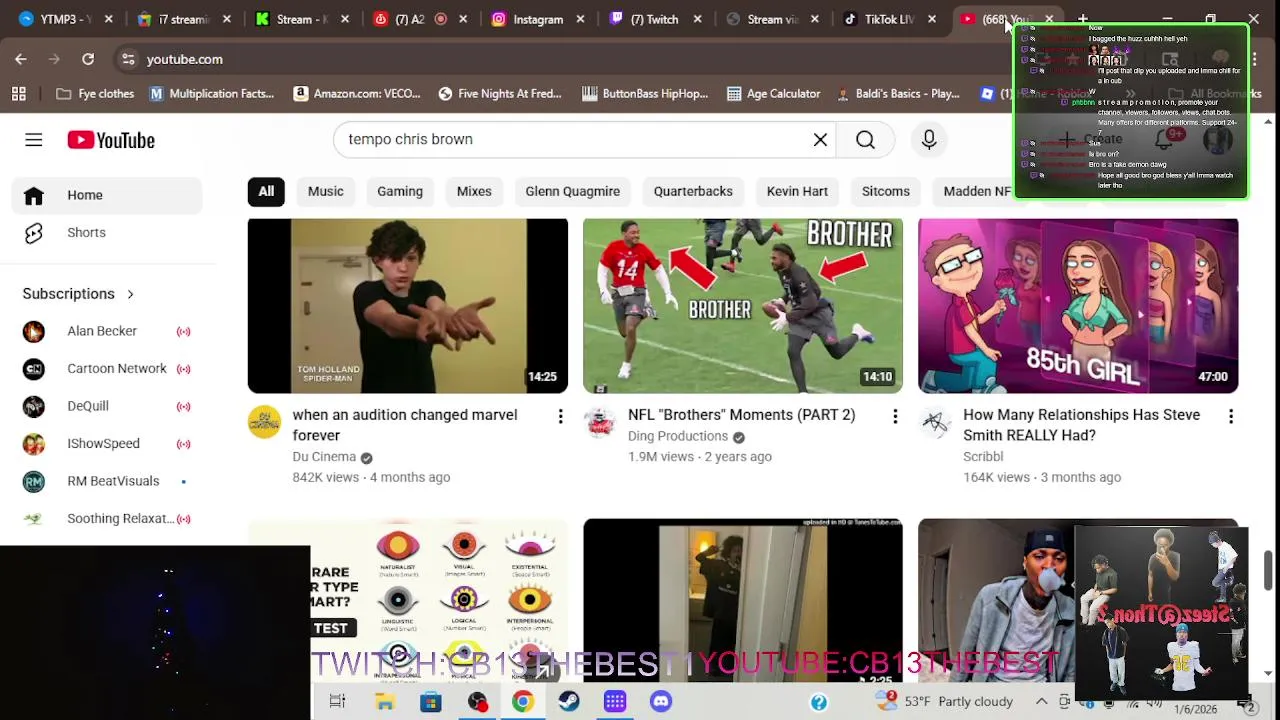This screenshot has width=1280, height=720.
Task: Run search with the magnifier button
Action: 865,140
